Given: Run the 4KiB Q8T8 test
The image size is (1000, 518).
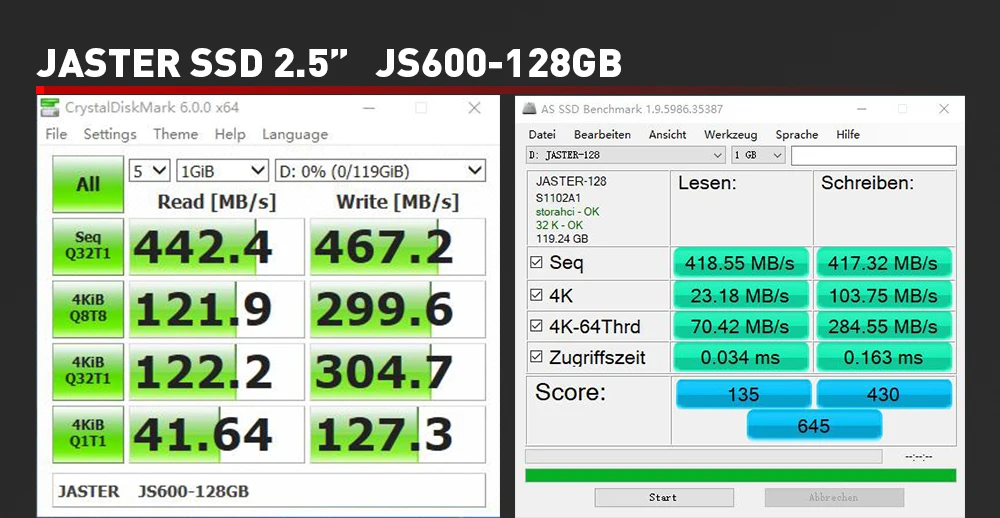Looking at the screenshot, I should tap(88, 309).
